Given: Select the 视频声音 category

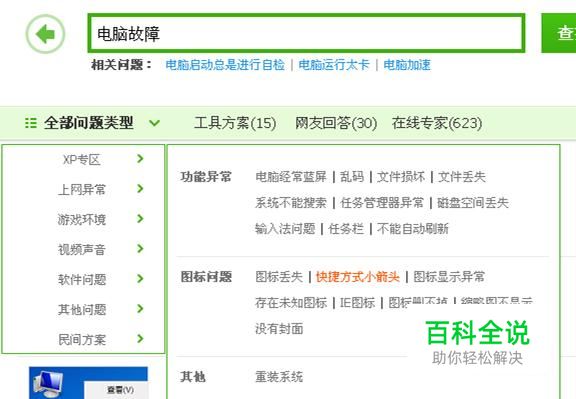Looking at the screenshot, I should point(82,250).
